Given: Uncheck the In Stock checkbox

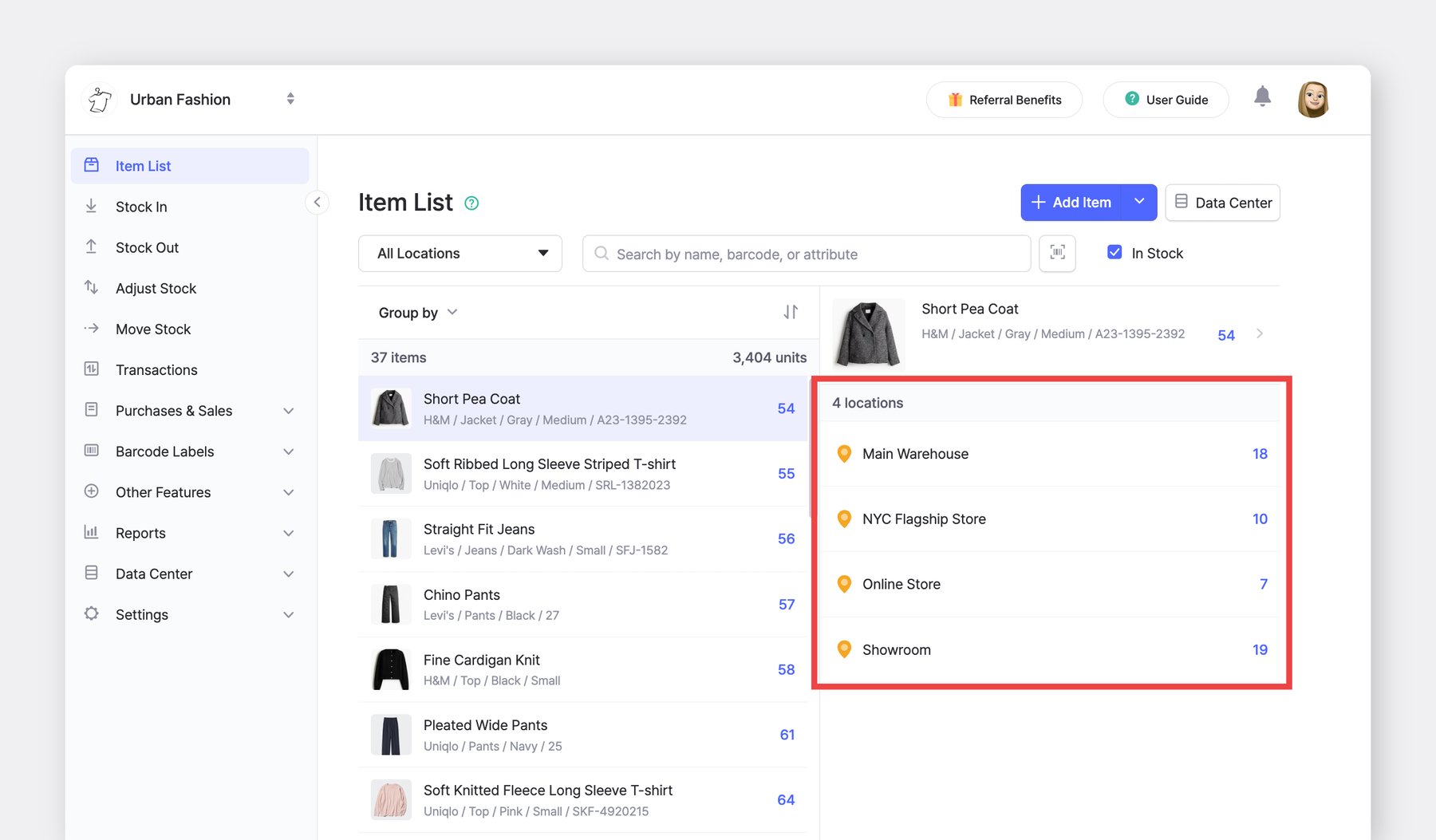Looking at the screenshot, I should point(1114,253).
